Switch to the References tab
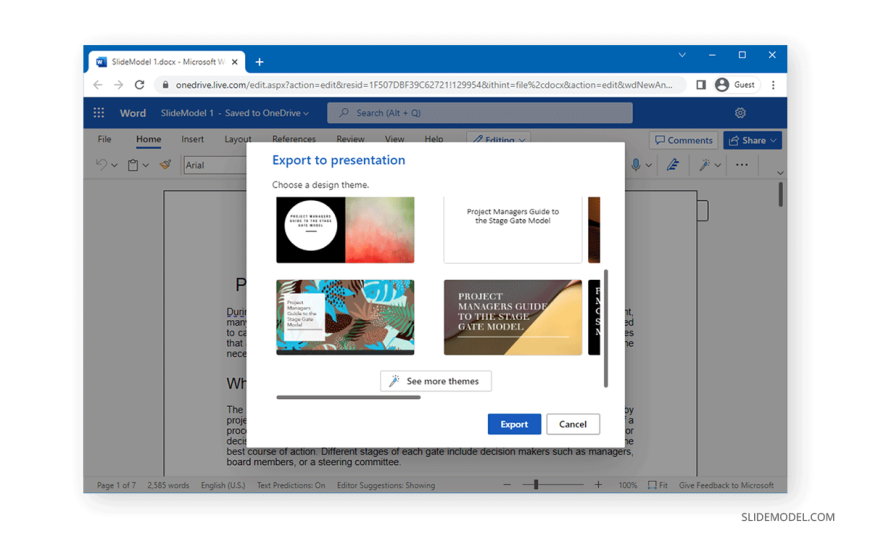Image resolution: width=870 pixels, height=539 pixels. 294,139
